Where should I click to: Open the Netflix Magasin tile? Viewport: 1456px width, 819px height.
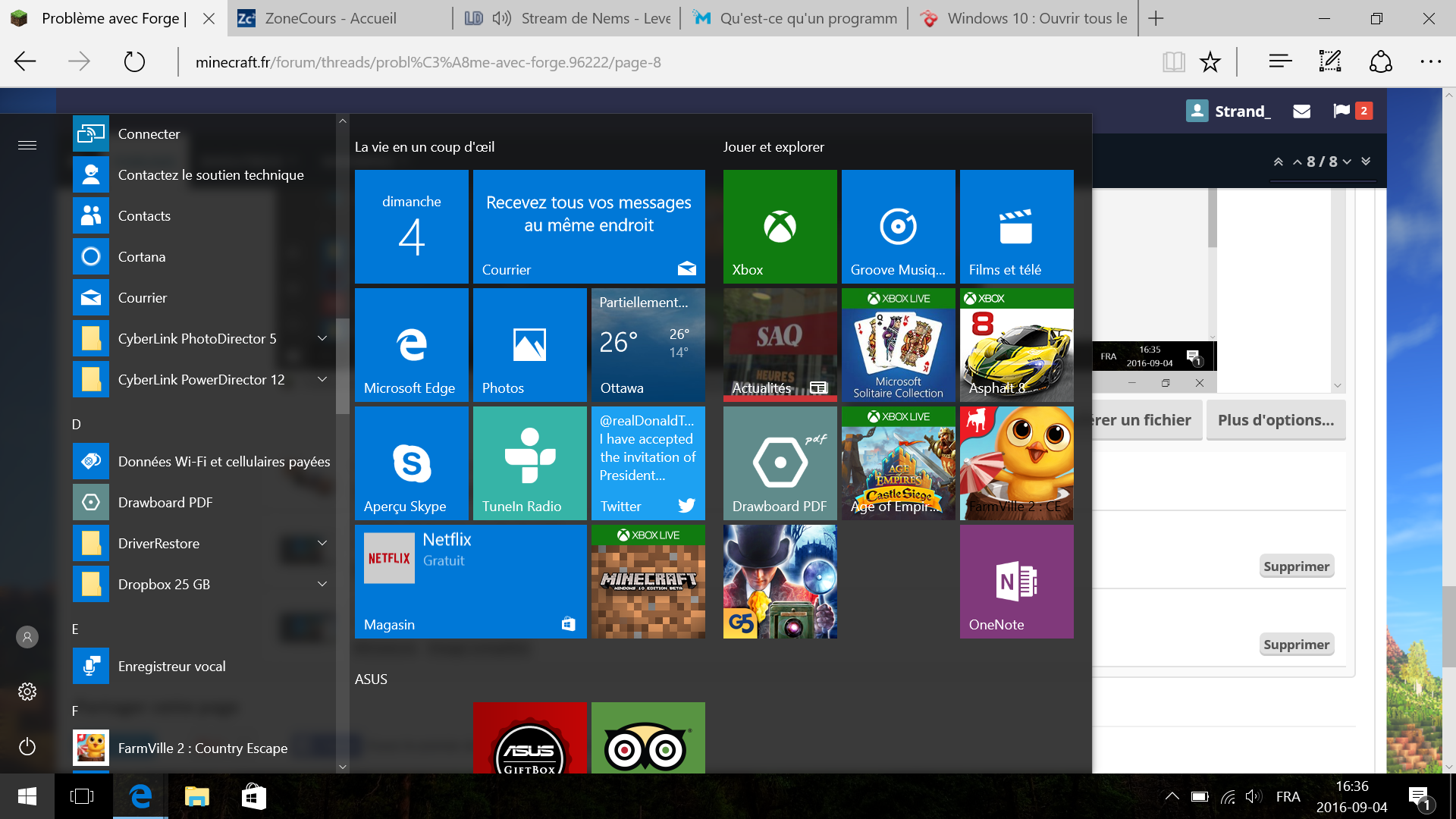[x=470, y=582]
